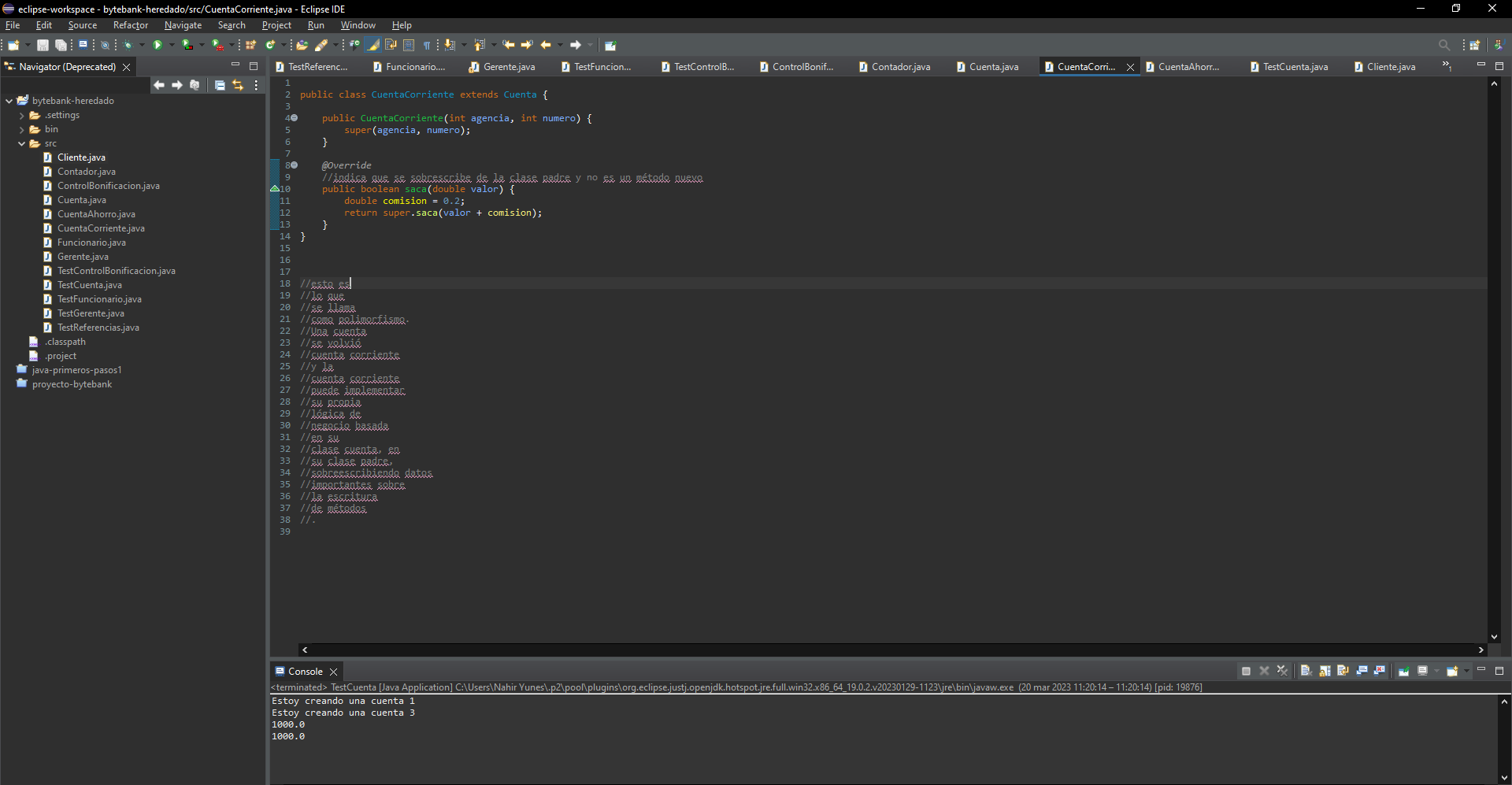Collapse the bytebank-heredado project
The height and width of the screenshot is (785, 1512).
coord(9,101)
